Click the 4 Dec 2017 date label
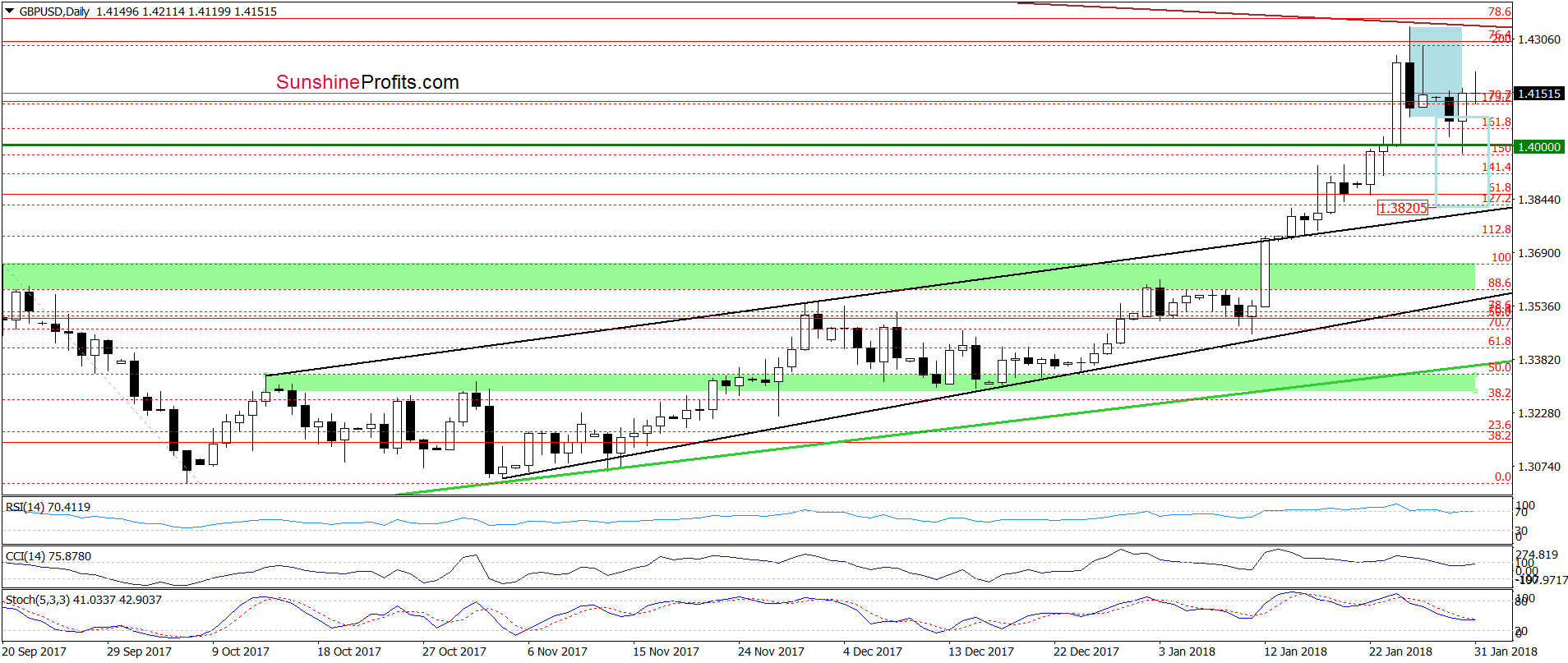Image resolution: width=1568 pixels, height=663 pixels. click(x=873, y=651)
